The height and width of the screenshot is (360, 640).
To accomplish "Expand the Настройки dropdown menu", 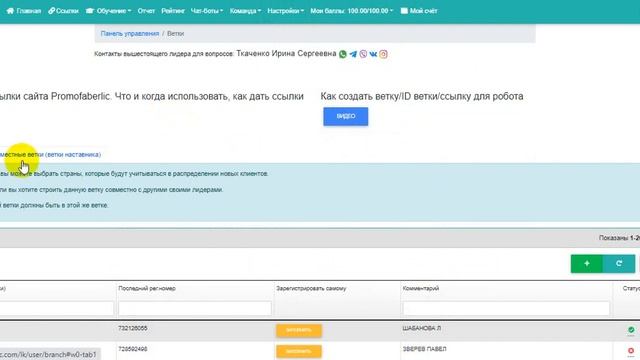I will click(286, 11).
